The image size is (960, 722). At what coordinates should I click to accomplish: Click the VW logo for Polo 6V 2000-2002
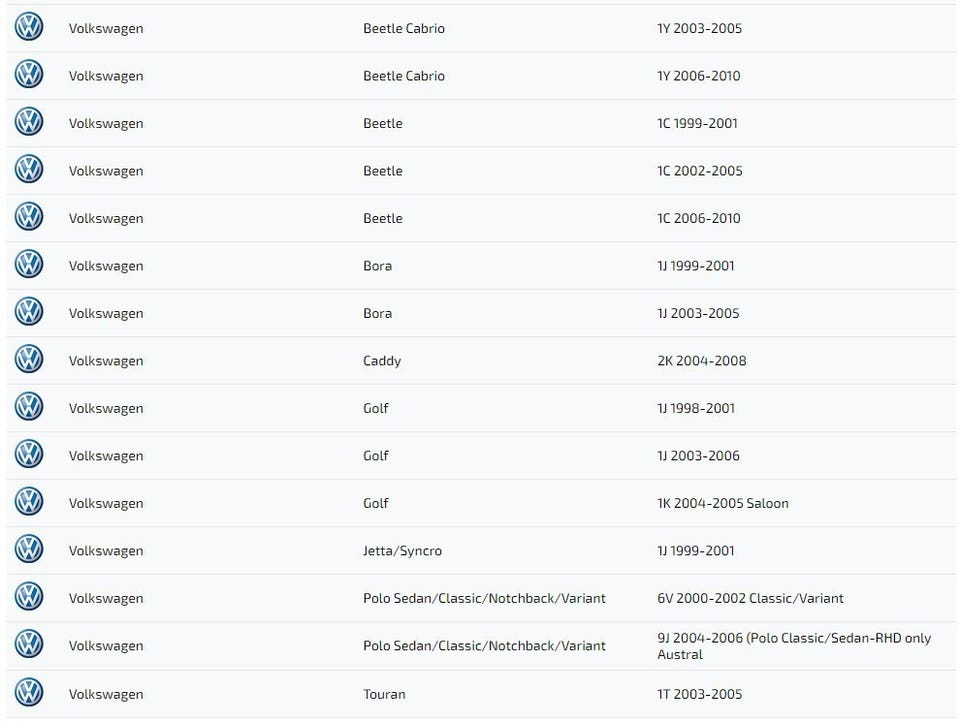pyautogui.click(x=29, y=597)
